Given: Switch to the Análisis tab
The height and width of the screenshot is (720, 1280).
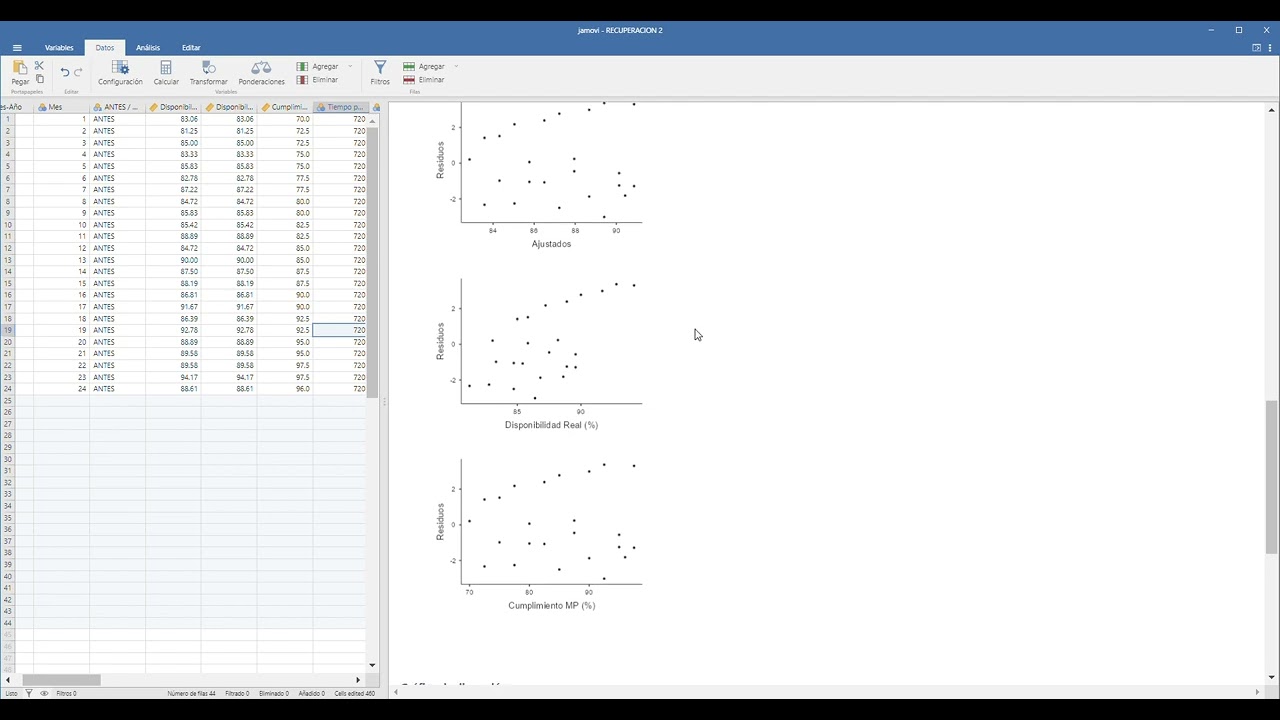Looking at the screenshot, I should click(x=148, y=48).
